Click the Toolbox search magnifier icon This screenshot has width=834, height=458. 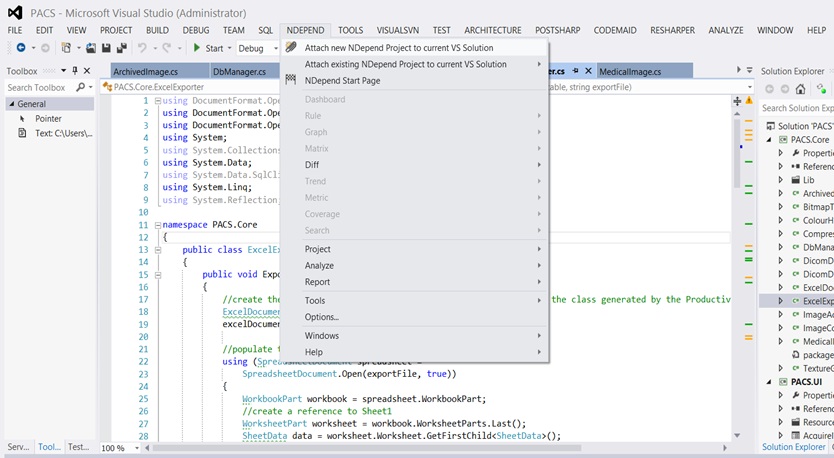click(80, 87)
